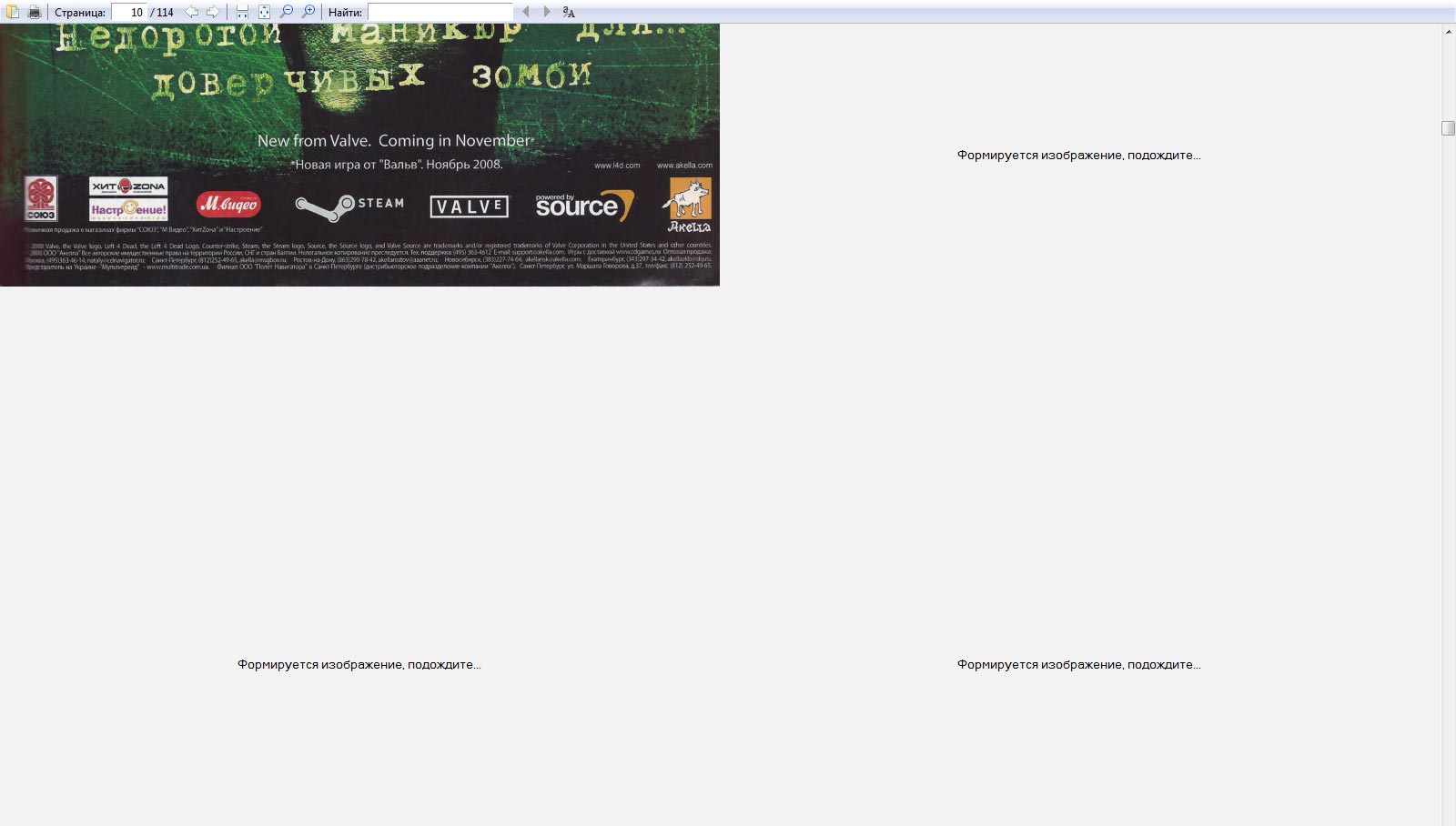The height and width of the screenshot is (826, 1456).
Task: Zoom in with the plus magnifier
Action: pyautogui.click(x=308, y=12)
